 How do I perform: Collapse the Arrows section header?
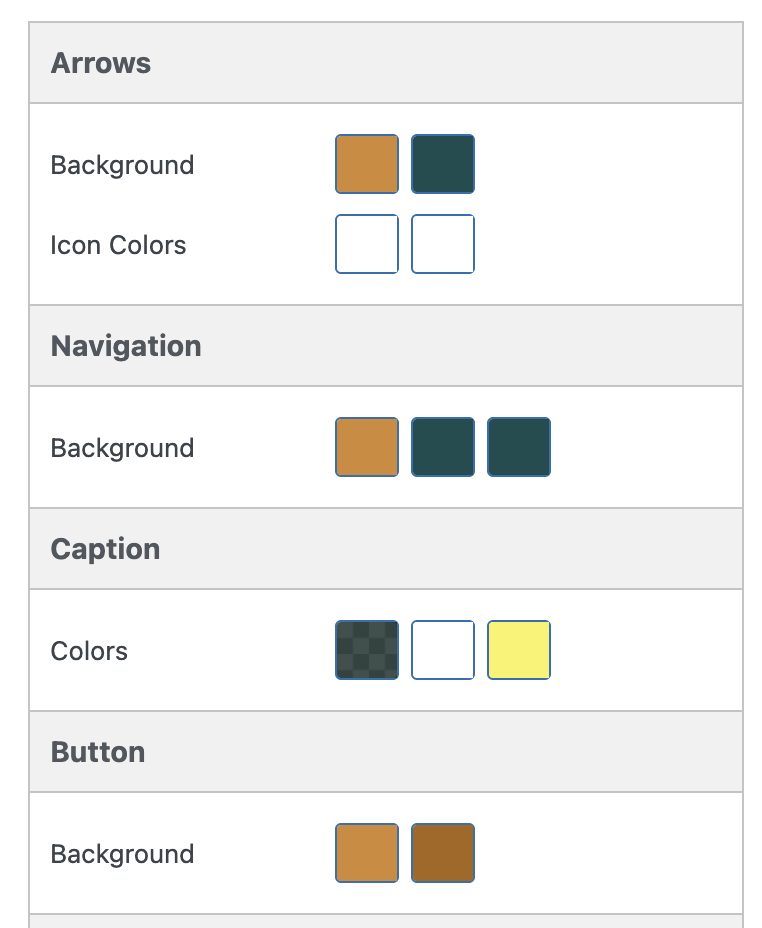coord(100,63)
